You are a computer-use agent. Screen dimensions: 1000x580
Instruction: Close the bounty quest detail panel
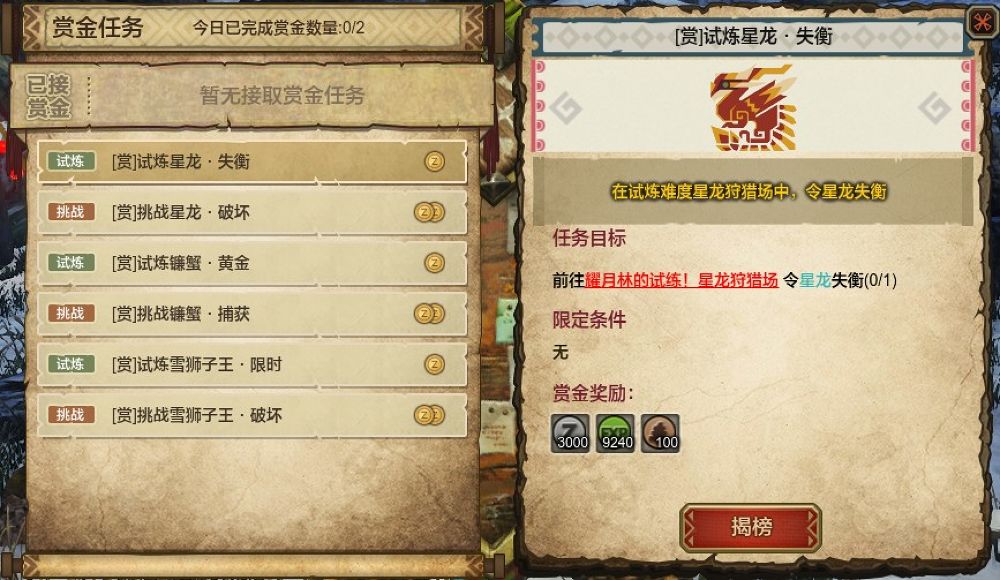tap(983, 22)
